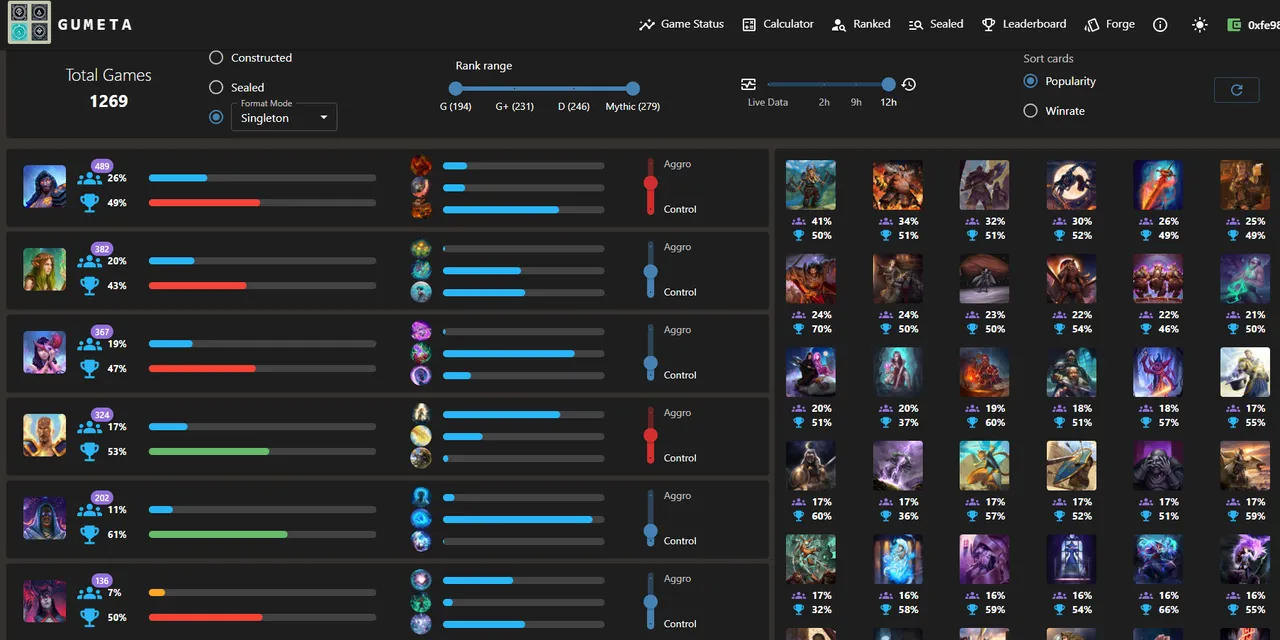Image resolution: width=1280 pixels, height=640 pixels.
Task: Select the Format Mode radio button
Action: 216,117
